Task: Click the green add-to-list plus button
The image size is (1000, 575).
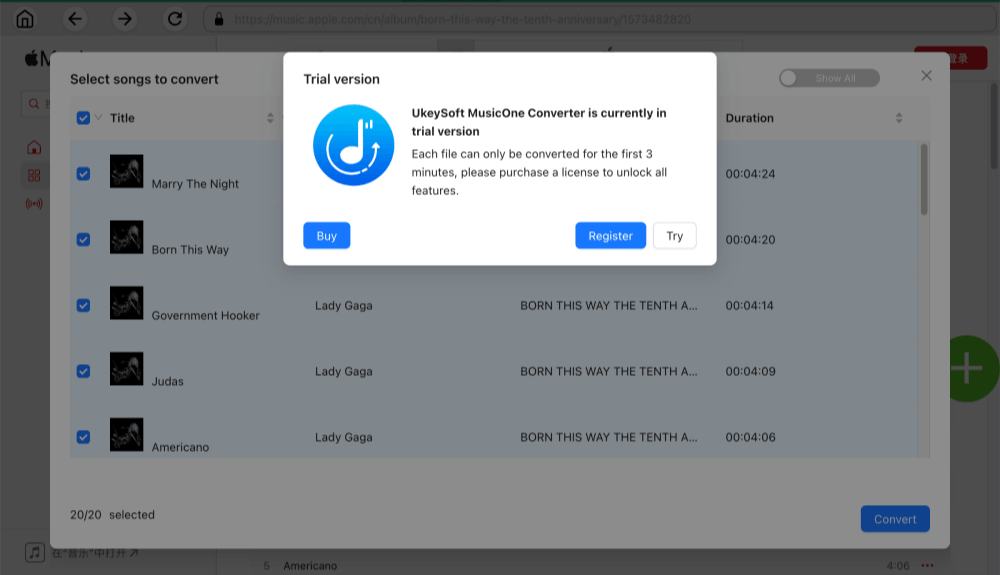Action: 968,368
